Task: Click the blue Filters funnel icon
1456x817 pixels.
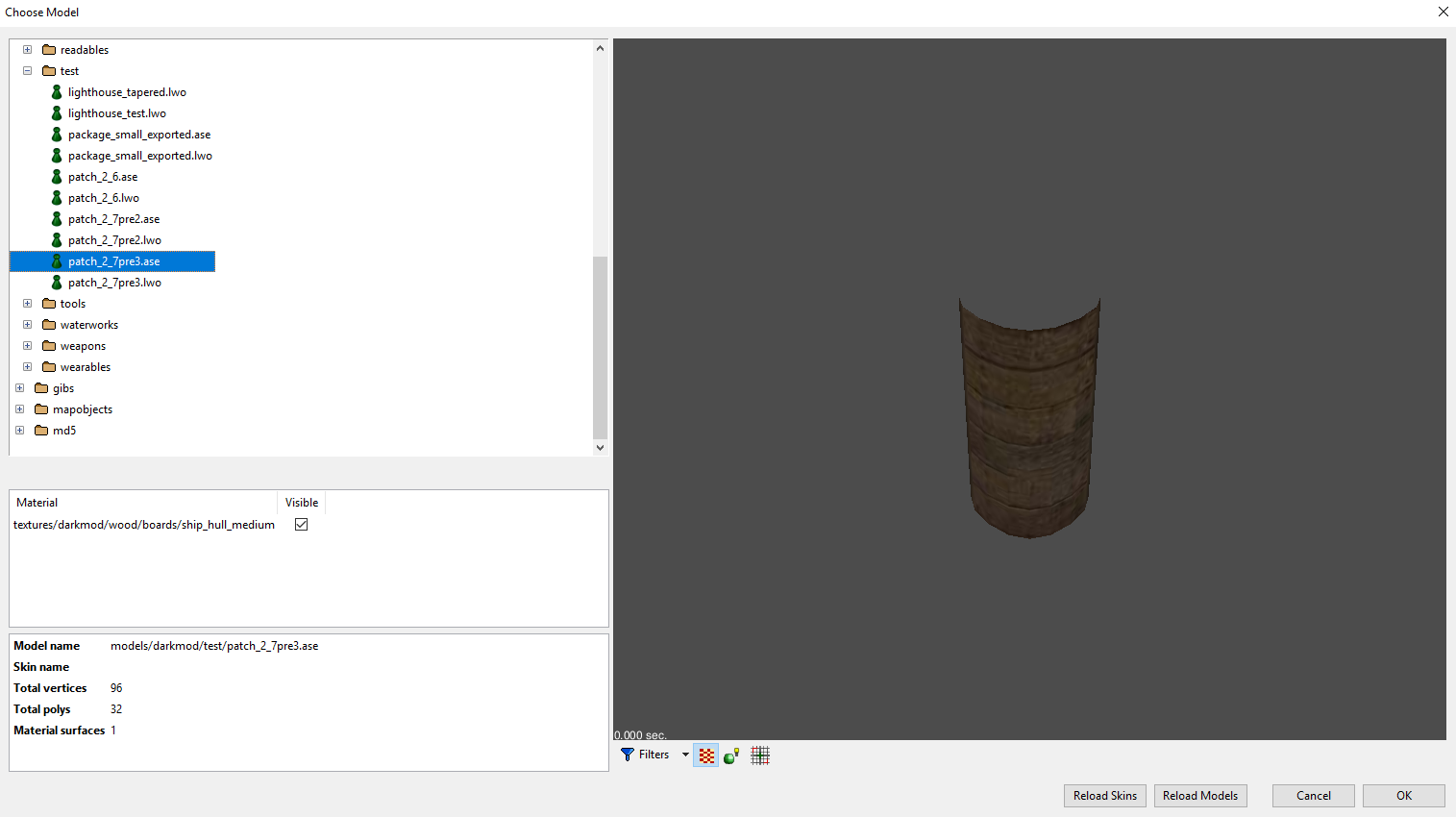Action: click(628, 755)
